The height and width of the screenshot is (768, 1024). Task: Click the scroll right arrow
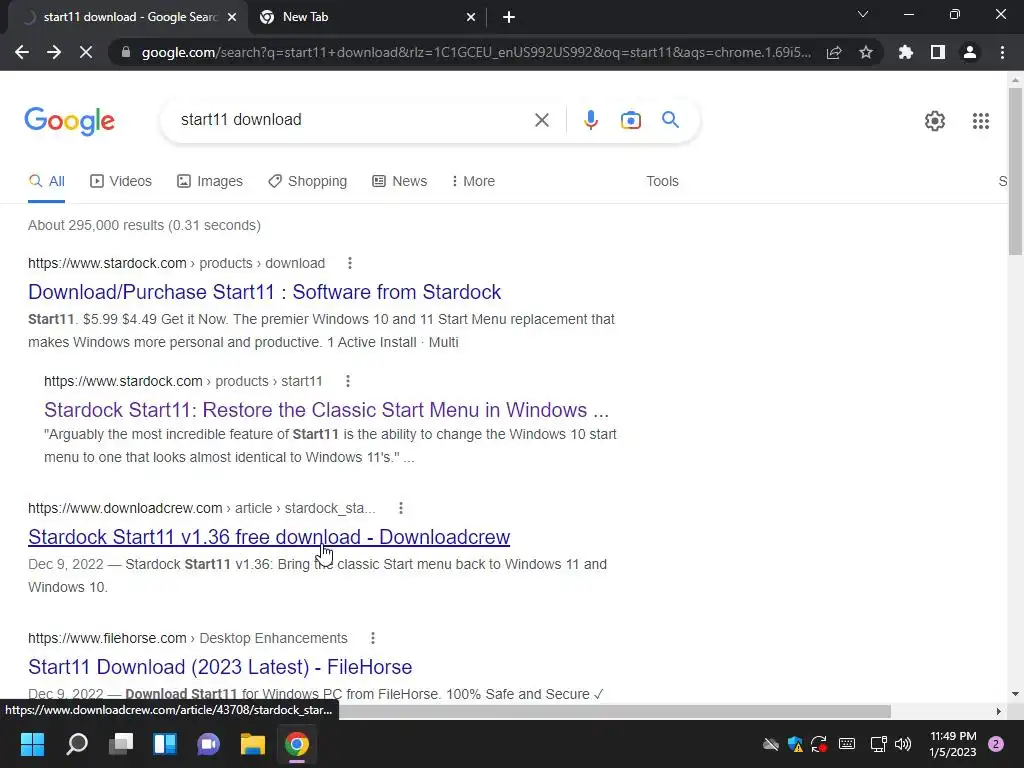click(998, 711)
